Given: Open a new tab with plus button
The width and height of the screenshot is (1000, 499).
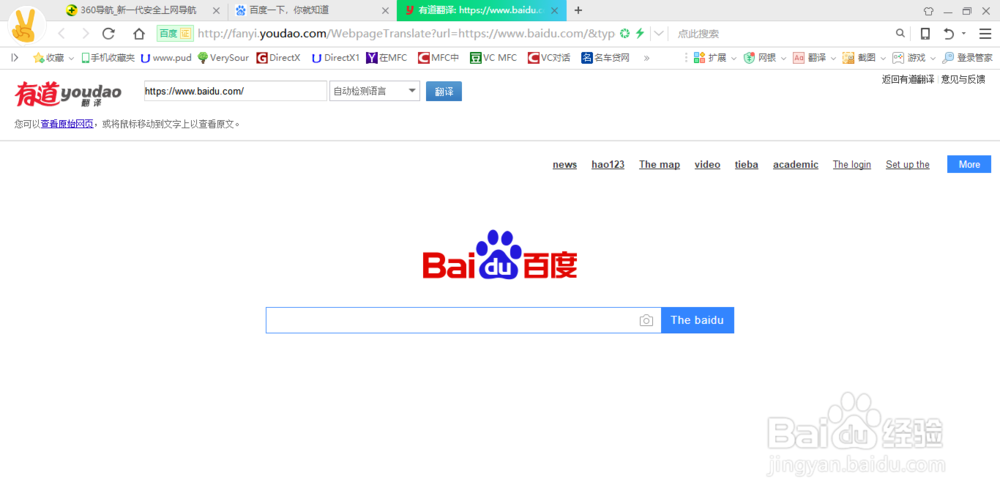Looking at the screenshot, I should 578,10.
